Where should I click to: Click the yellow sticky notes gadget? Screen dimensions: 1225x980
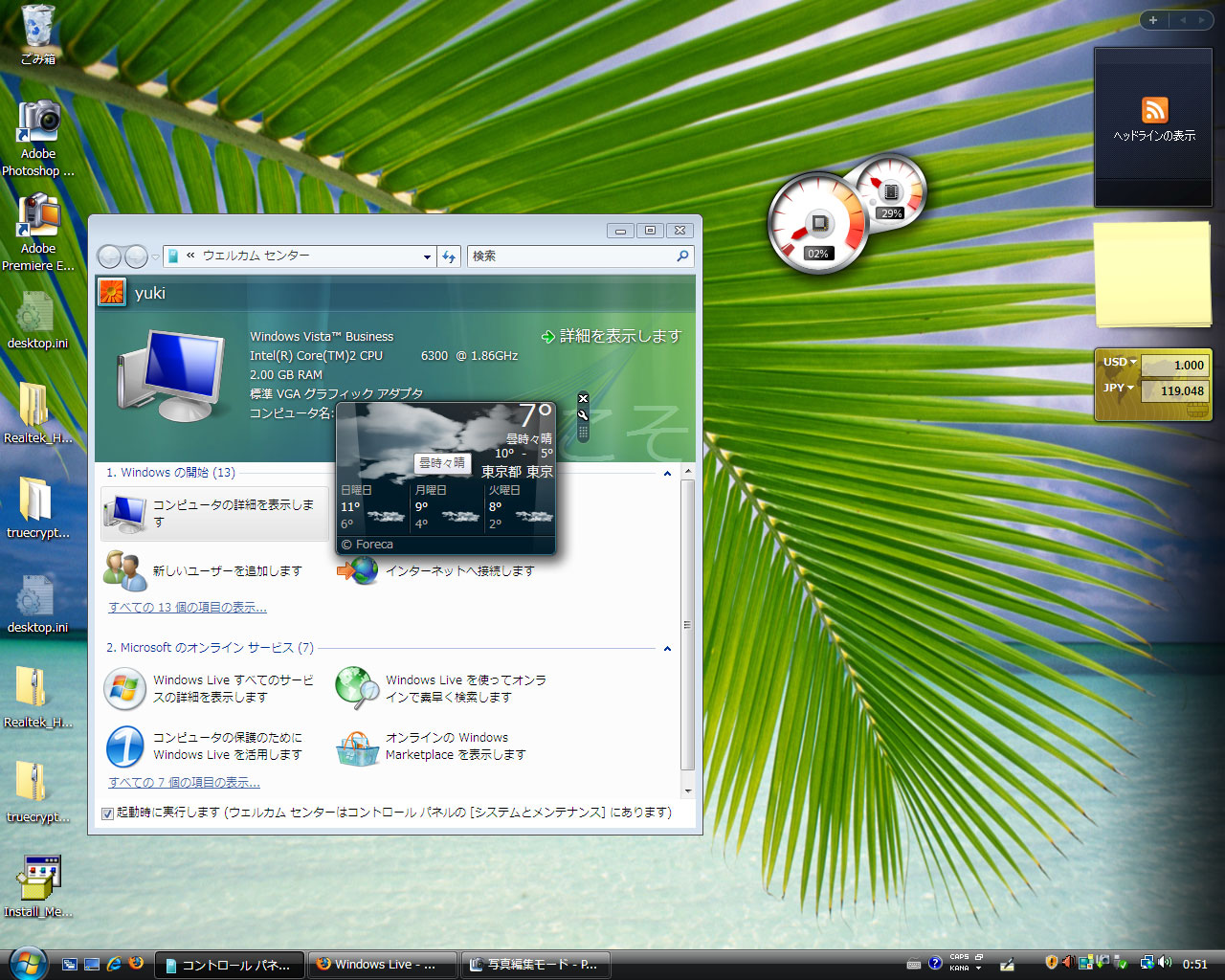(1153, 276)
